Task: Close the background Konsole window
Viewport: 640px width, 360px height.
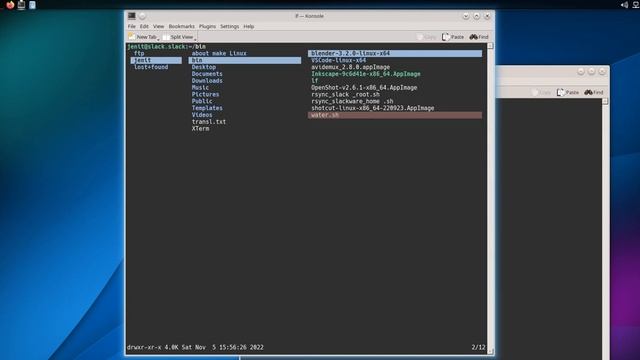Action: tap(602, 71)
